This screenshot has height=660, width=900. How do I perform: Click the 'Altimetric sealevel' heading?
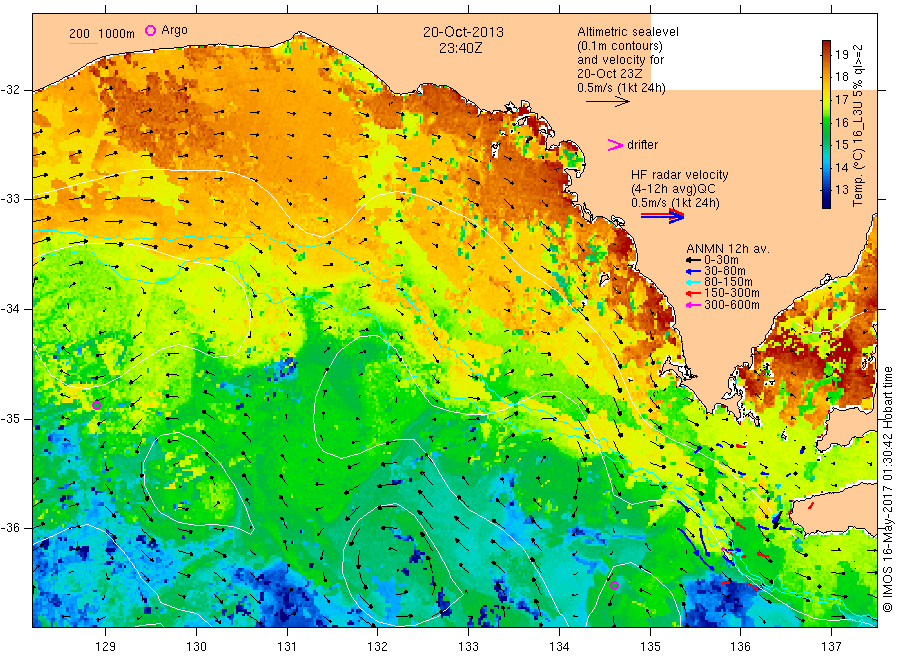coord(628,32)
